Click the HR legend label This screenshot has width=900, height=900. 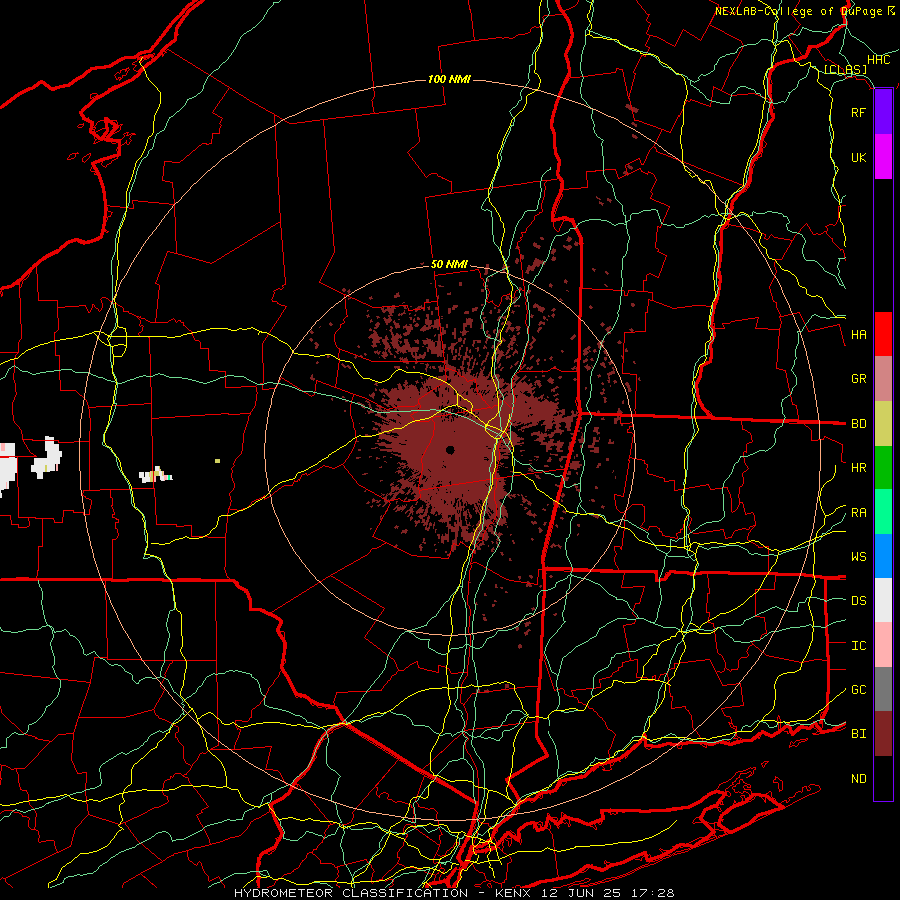858,468
